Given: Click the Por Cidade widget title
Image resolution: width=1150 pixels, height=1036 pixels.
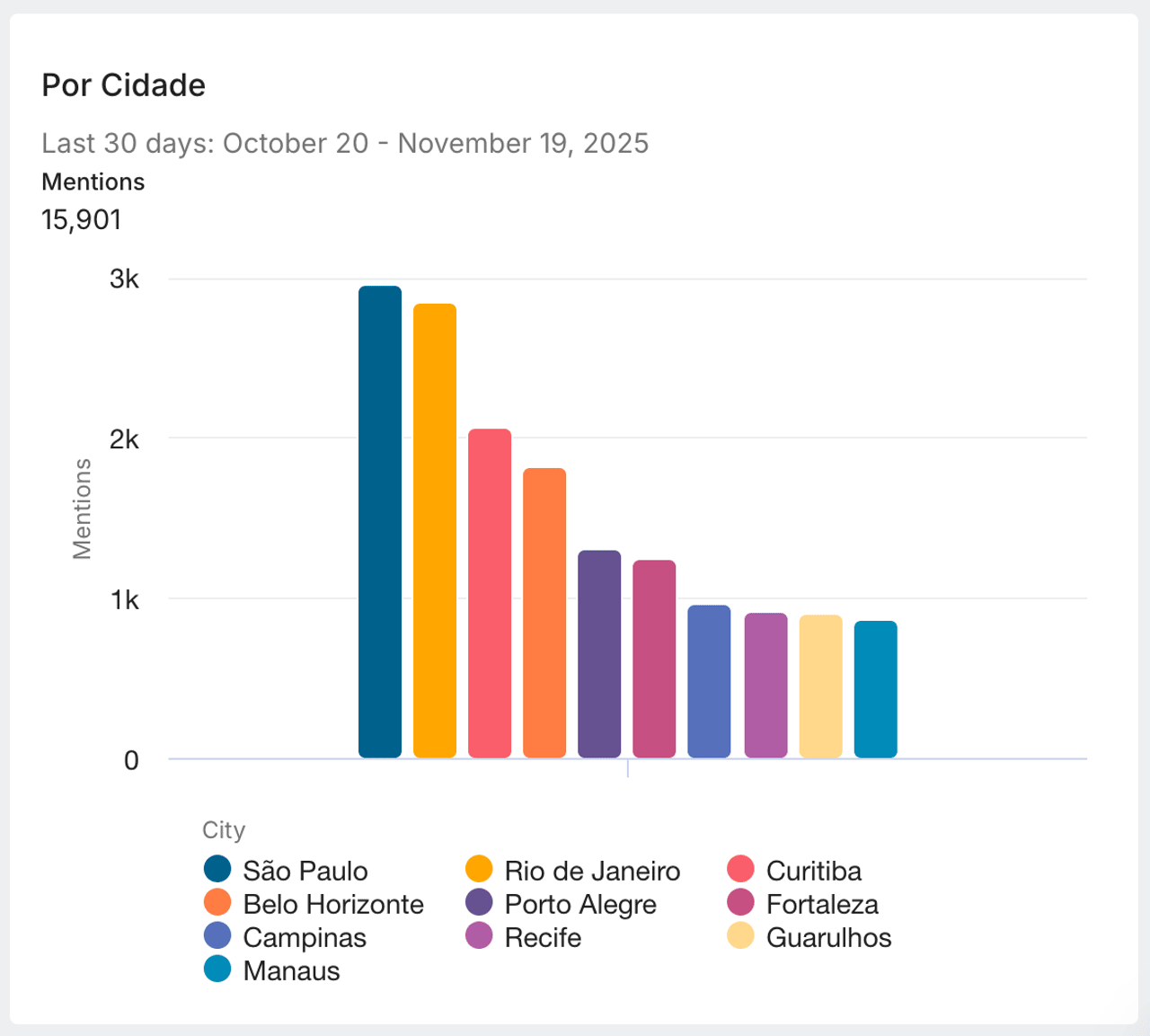Looking at the screenshot, I should tap(124, 85).
